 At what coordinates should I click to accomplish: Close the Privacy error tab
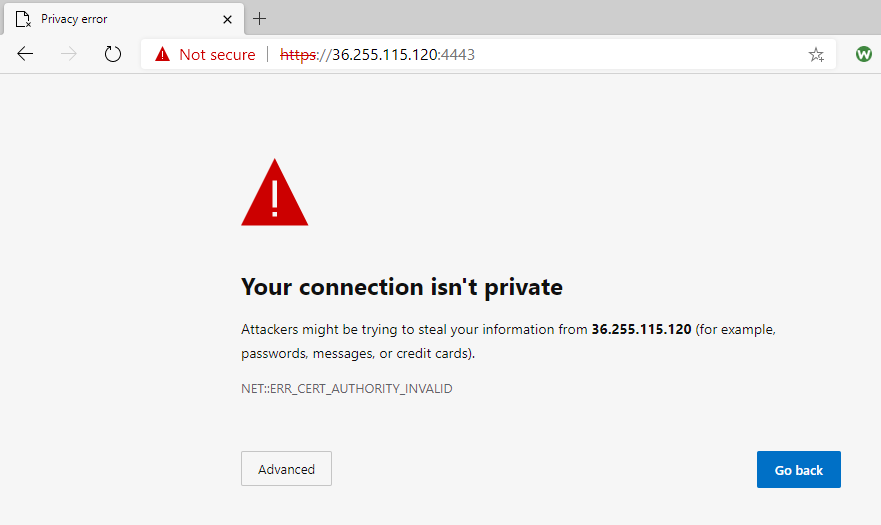point(227,20)
